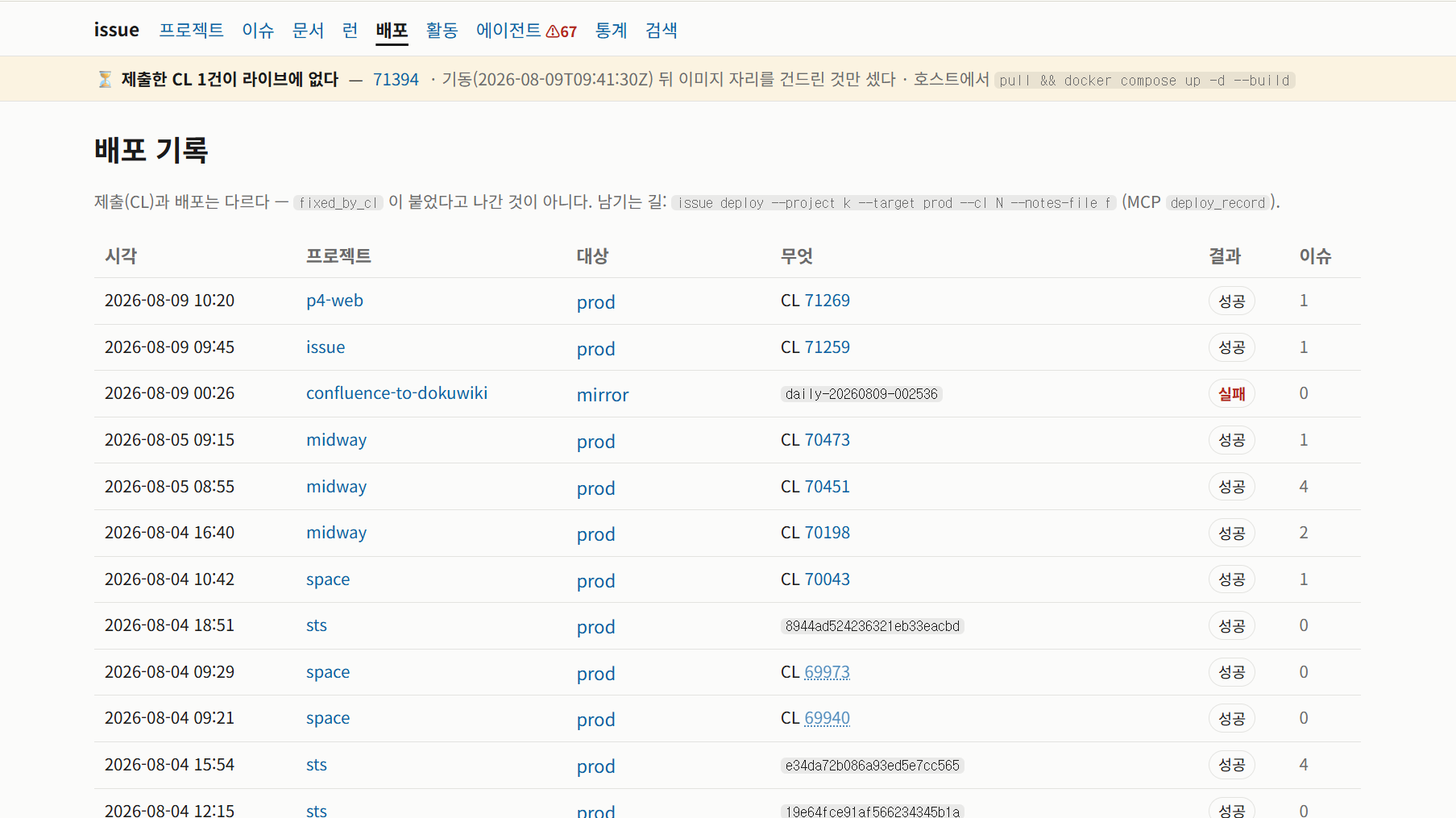Screen dimensions: 1456x818
Task: Open midway project in the 08-05 09:15 row
Action: pyautogui.click(x=336, y=440)
